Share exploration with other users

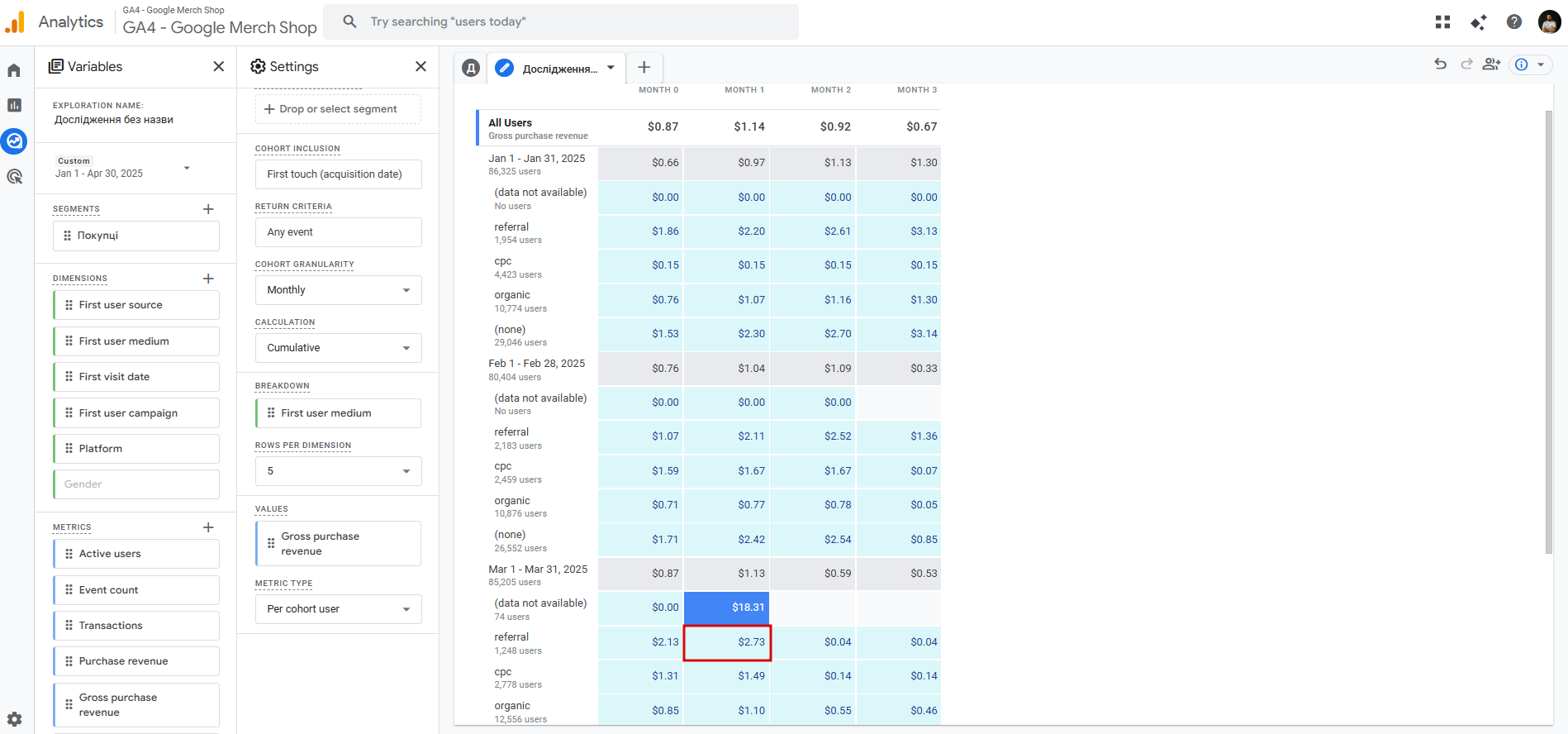pyautogui.click(x=1492, y=64)
